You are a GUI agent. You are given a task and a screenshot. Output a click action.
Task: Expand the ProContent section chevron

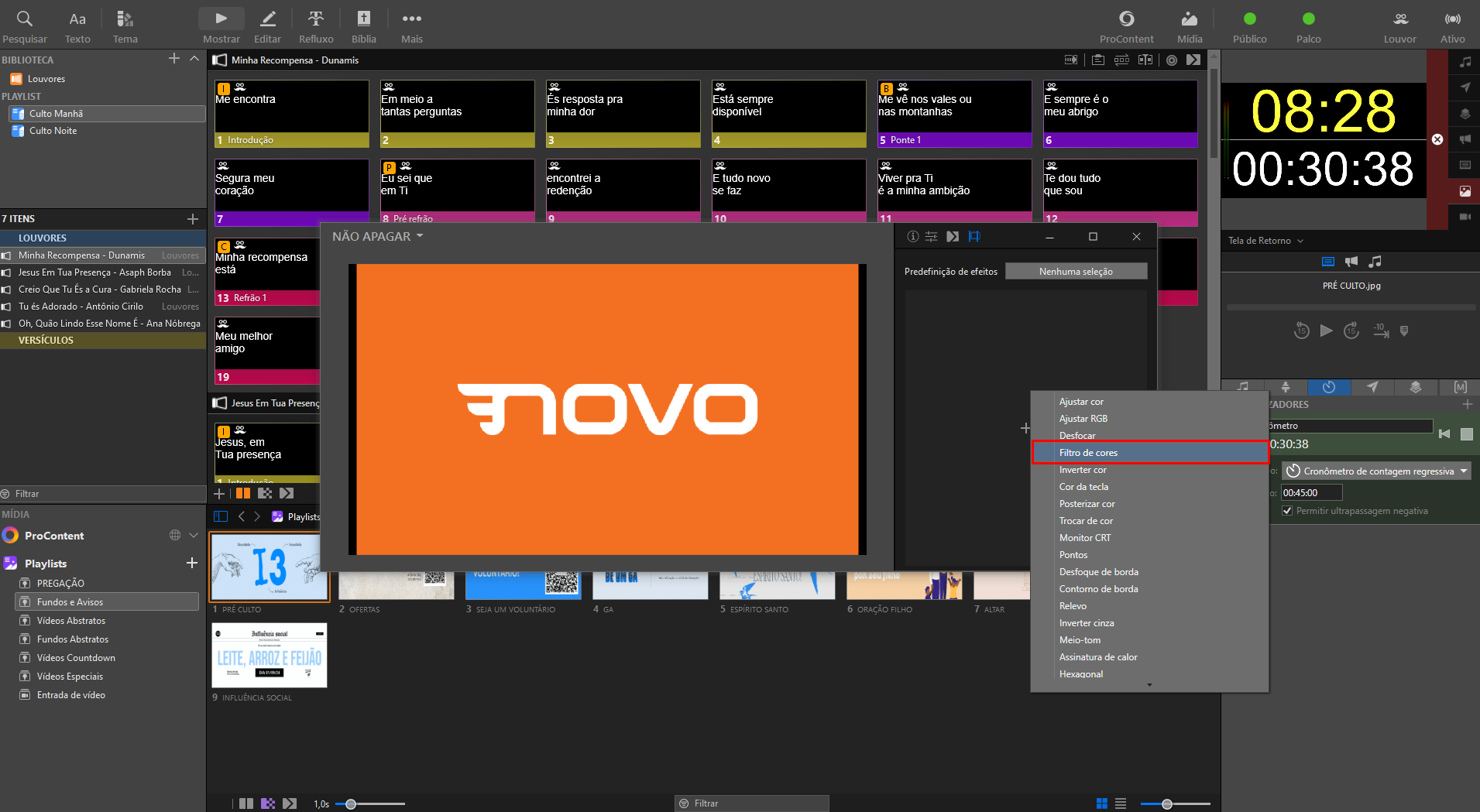194,535
